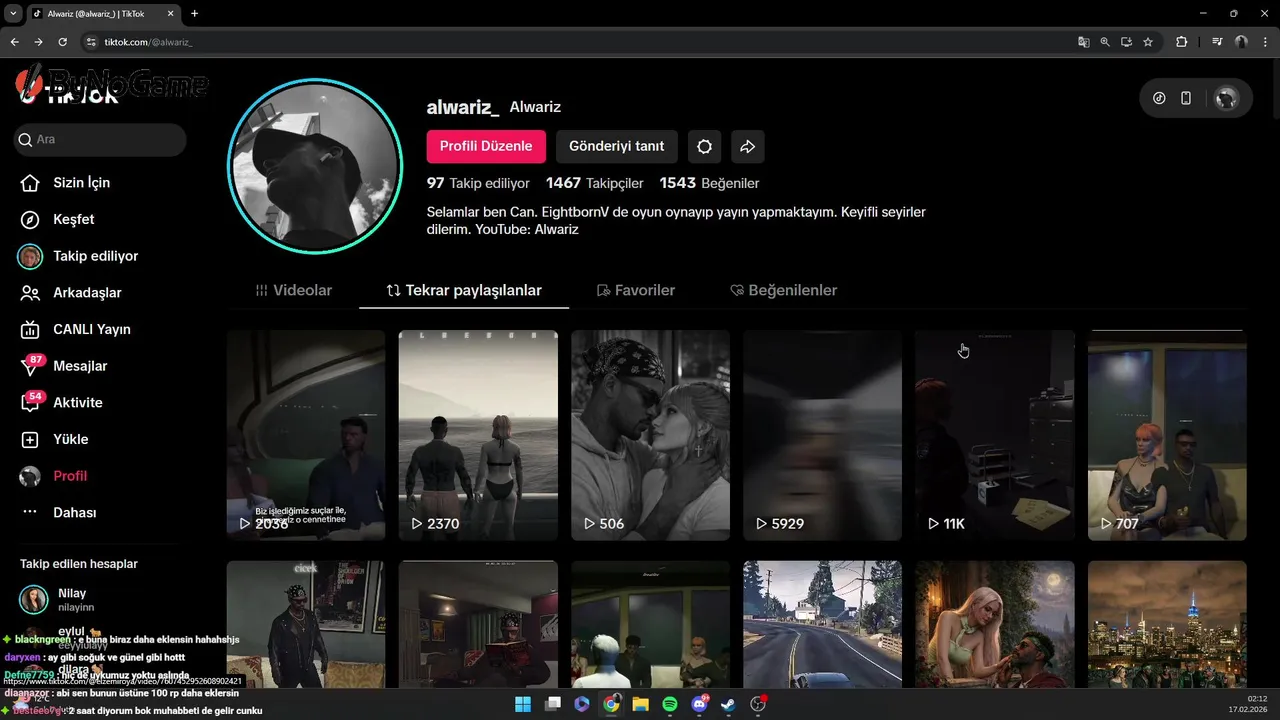Open the video with 2036 views

(x=306, y=435)
